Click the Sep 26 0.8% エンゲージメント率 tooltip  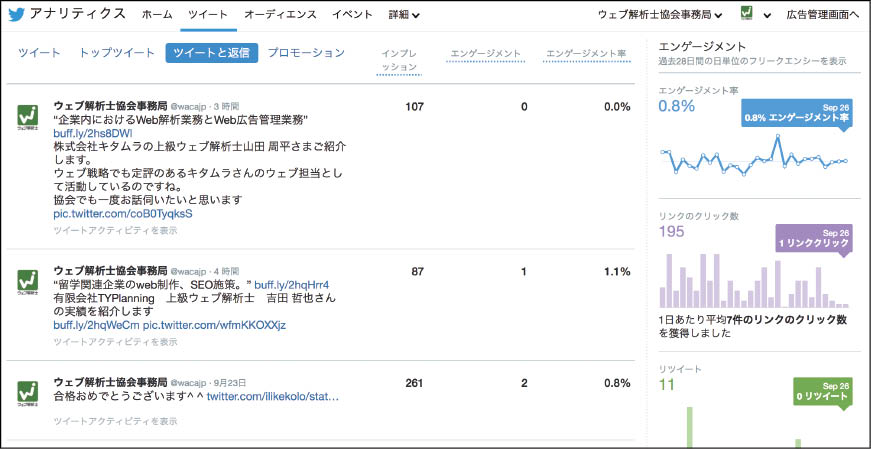point(796,114)
